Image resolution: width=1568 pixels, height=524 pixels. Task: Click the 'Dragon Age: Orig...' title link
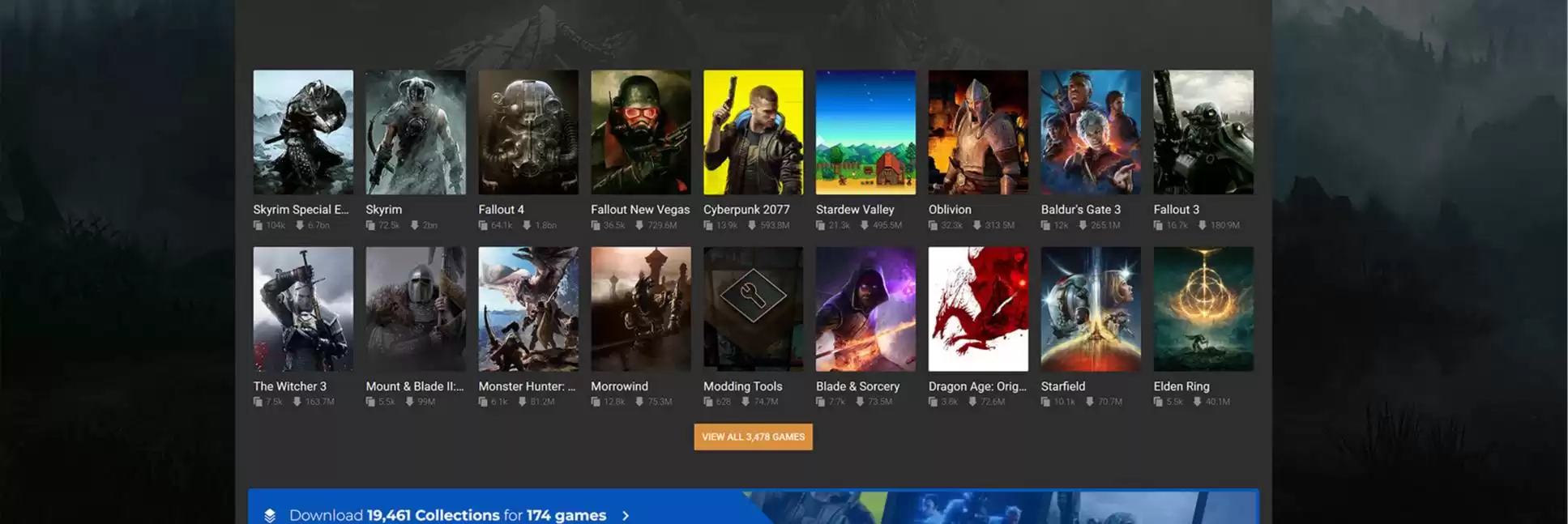(x=977, y=386)
